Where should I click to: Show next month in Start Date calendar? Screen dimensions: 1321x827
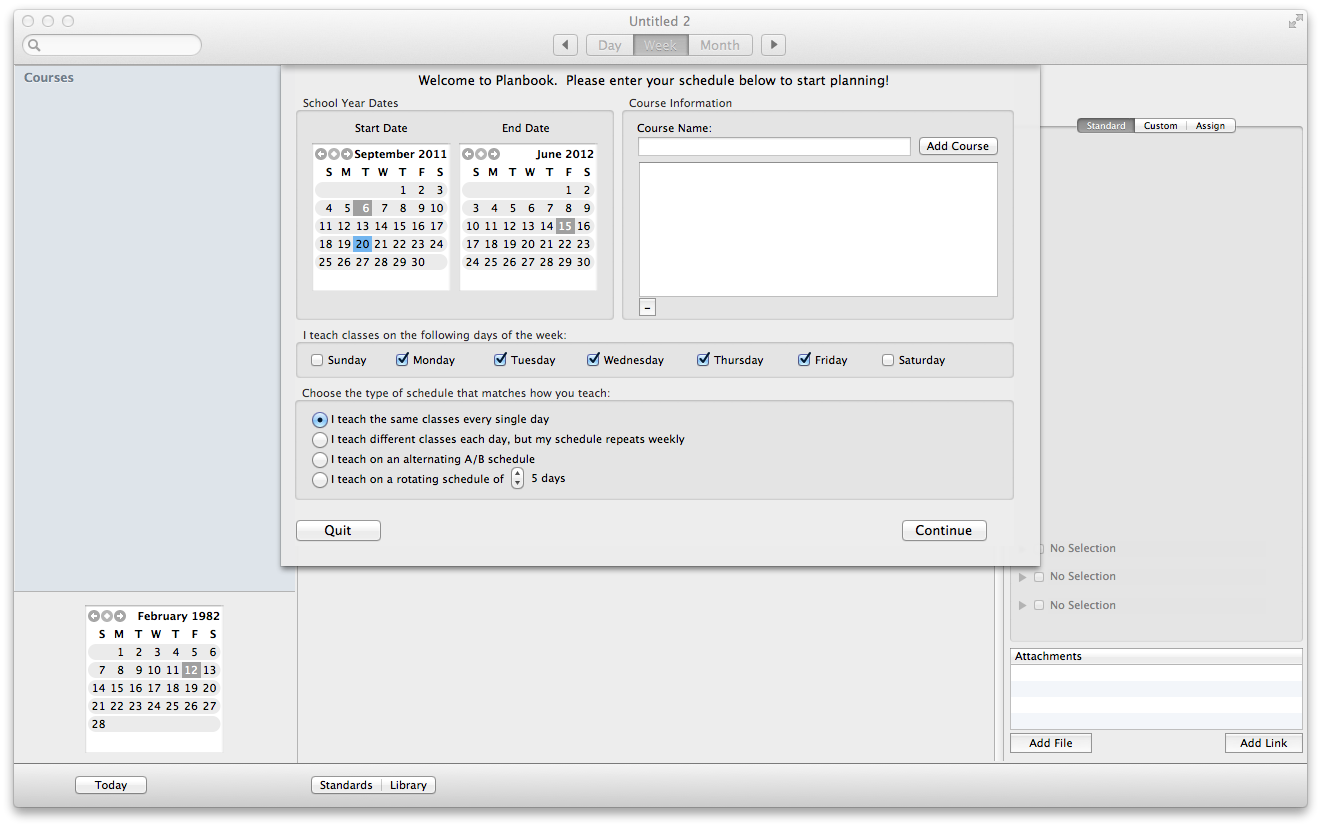346,154
